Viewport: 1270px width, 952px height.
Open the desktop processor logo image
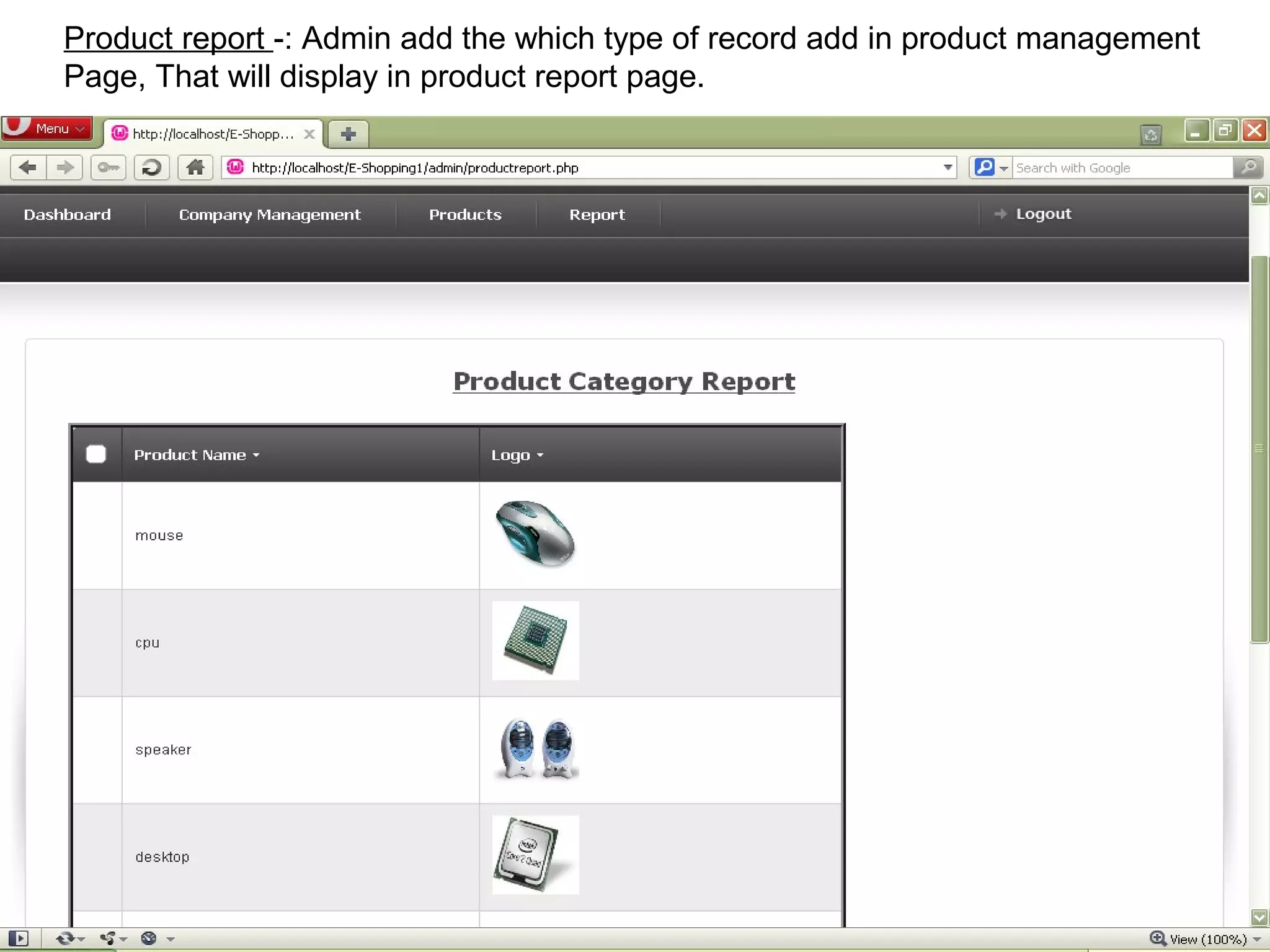536,855
